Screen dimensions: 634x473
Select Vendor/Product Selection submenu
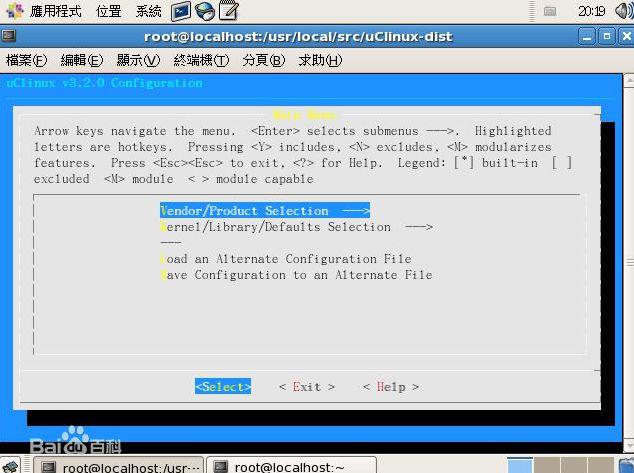click(265, 211)
